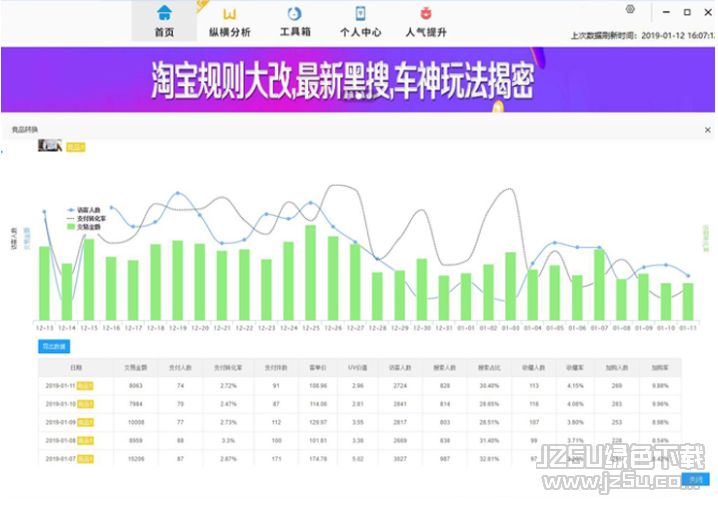Click the 客单价 column header
718x508 pixels.
[318, 368]
